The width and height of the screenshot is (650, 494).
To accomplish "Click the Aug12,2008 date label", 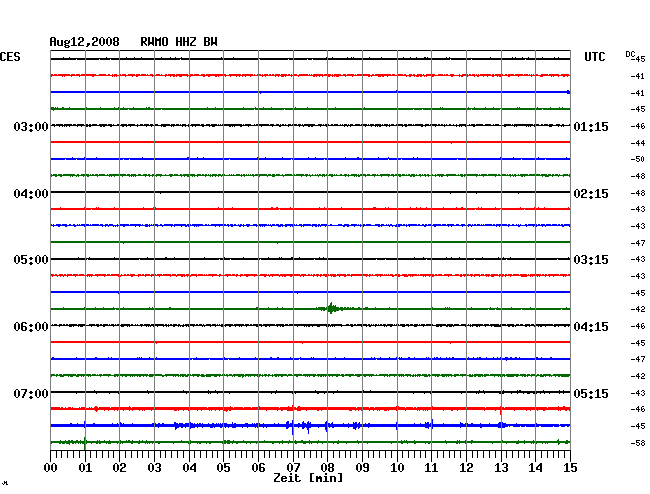I will coord(85,42).
